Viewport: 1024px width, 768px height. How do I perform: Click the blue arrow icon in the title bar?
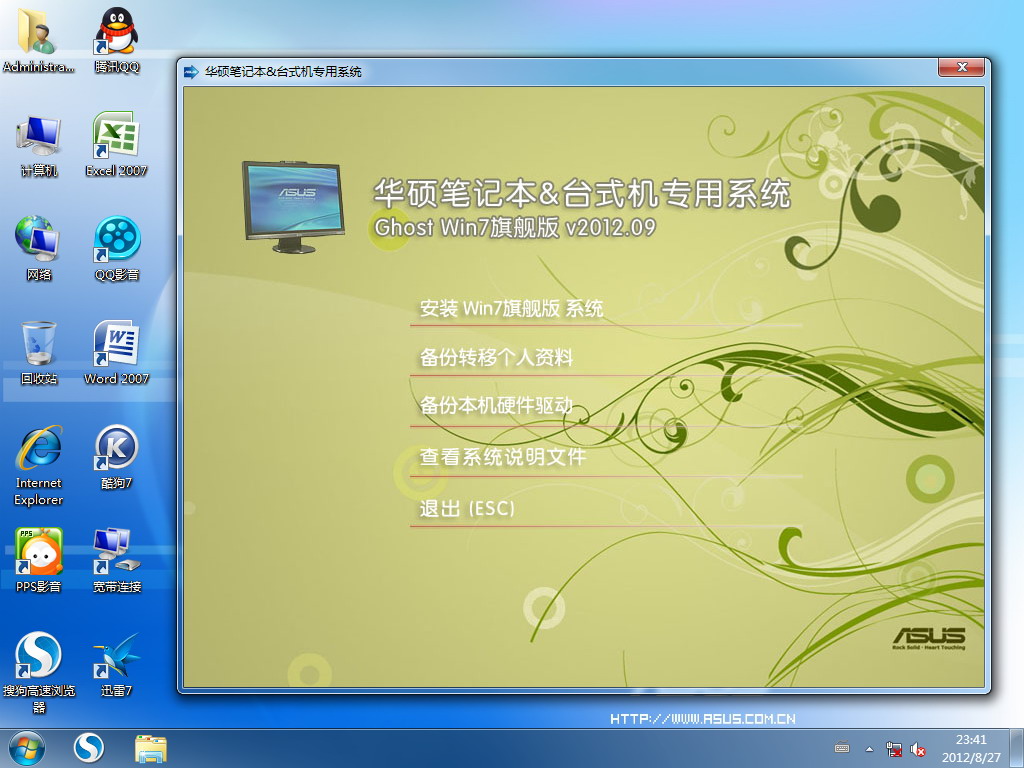click(191, 72)
